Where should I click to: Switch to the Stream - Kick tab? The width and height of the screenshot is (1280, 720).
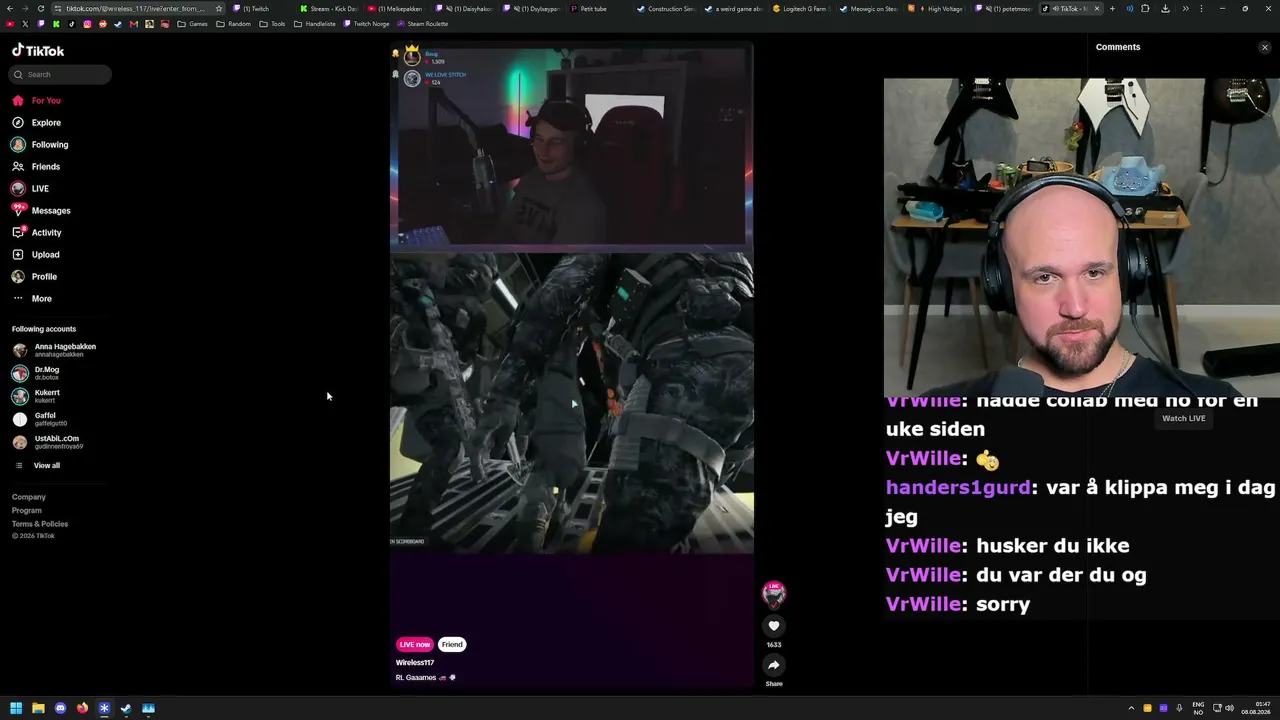tap(329, 9)
